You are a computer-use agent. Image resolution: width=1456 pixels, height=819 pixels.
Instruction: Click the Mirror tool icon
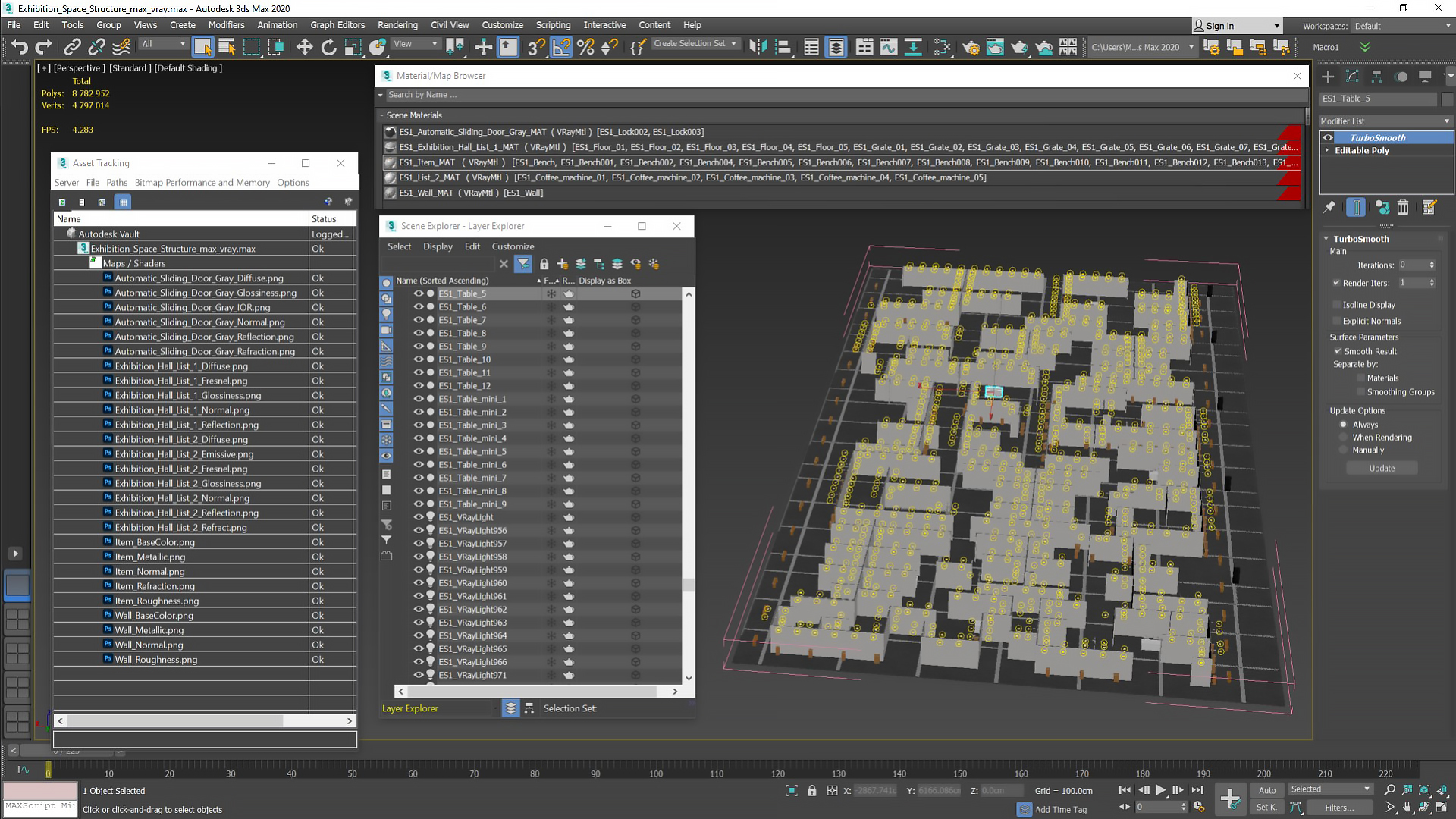coord(758,47)
